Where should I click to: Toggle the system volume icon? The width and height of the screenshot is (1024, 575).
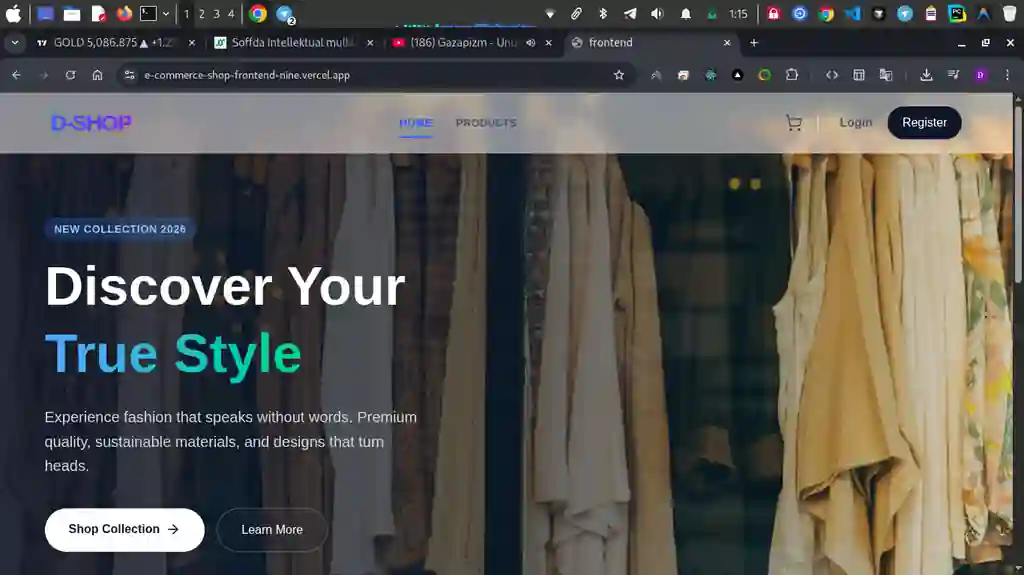(x=657, y=14)
